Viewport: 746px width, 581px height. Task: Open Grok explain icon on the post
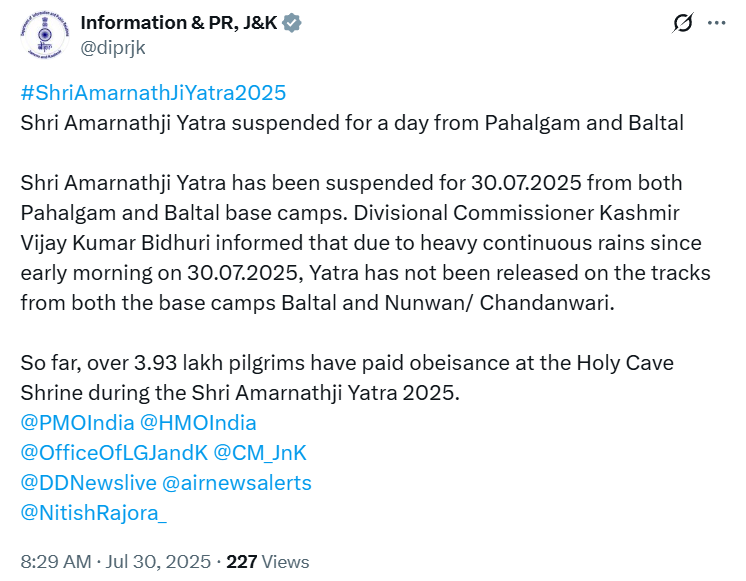(684, 23)
